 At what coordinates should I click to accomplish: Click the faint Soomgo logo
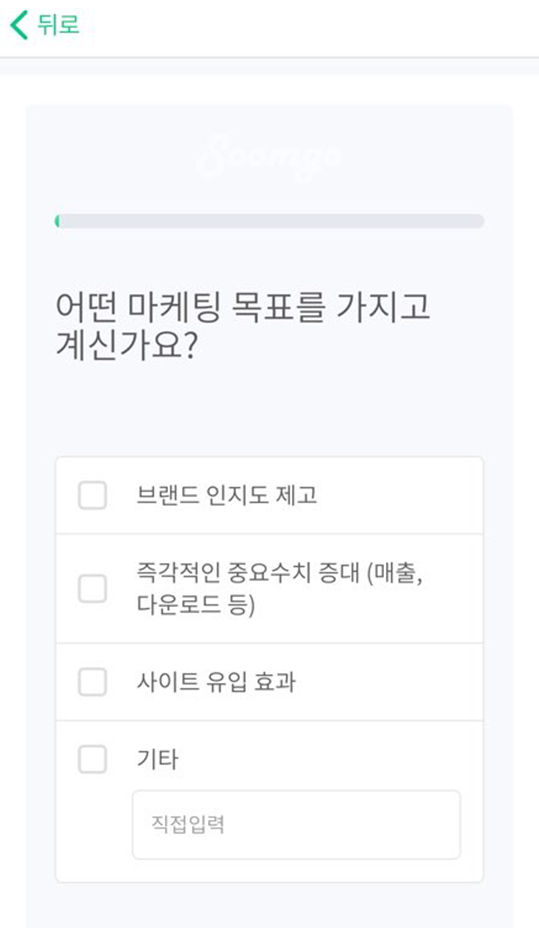(269, 157)
